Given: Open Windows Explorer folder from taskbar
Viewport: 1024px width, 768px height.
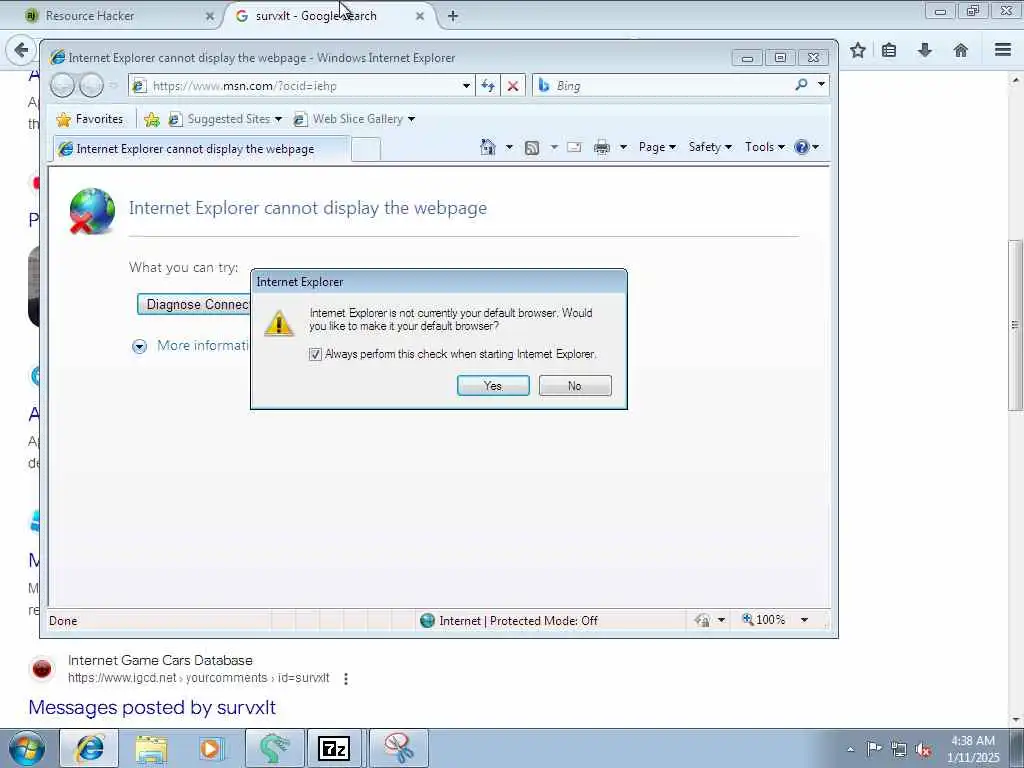Looking at the screenshot, I should (x=151, y=748).
